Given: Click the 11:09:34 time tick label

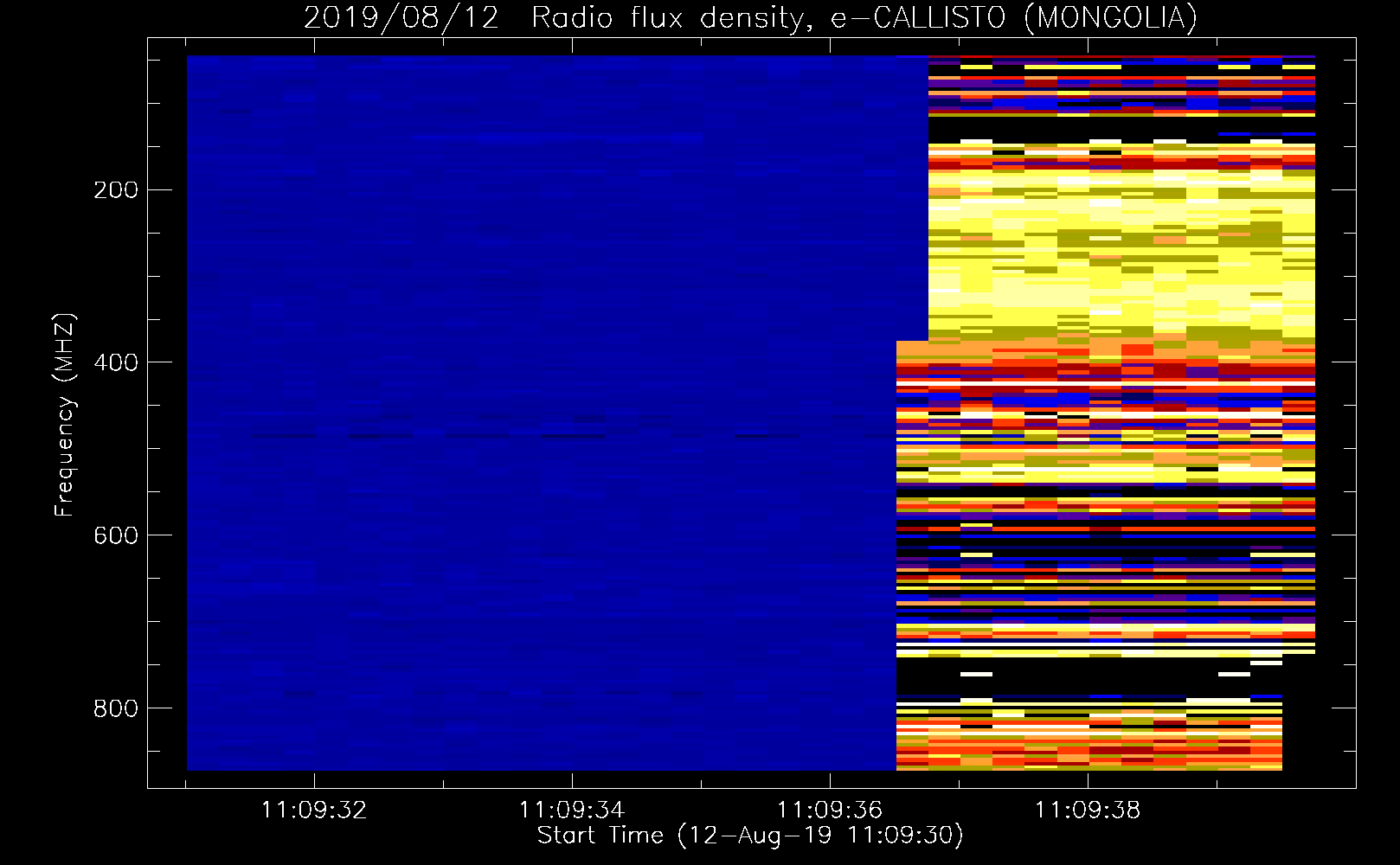Looking at the screenshot, I should (x=572, y=811).
